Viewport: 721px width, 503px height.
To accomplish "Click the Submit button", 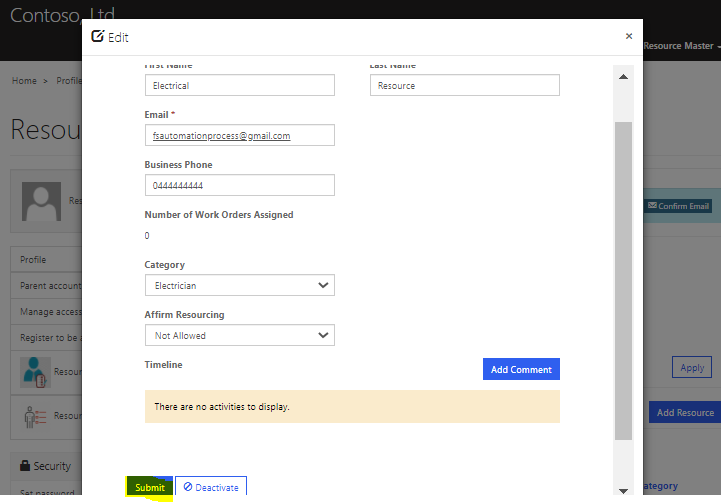I will [149, 487].
